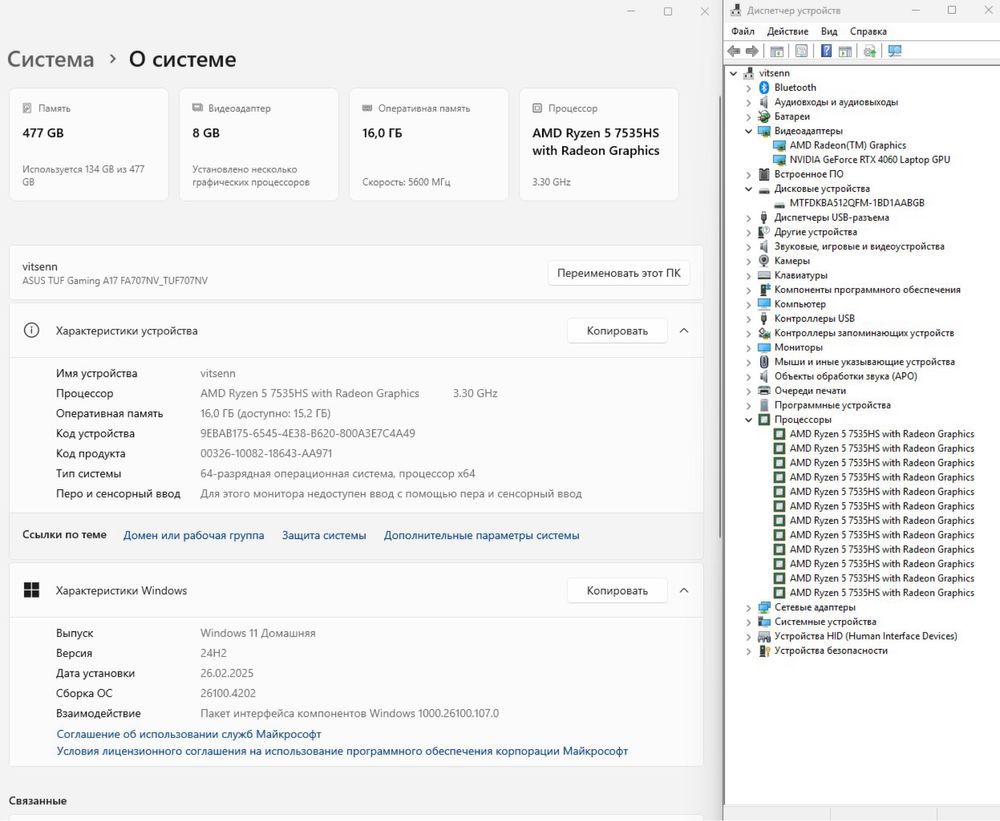The height and width of the screenshot is (821, 1000).
Task: Collapse the Характеристики устройства section chevron
Action: (x=684, y=330)
